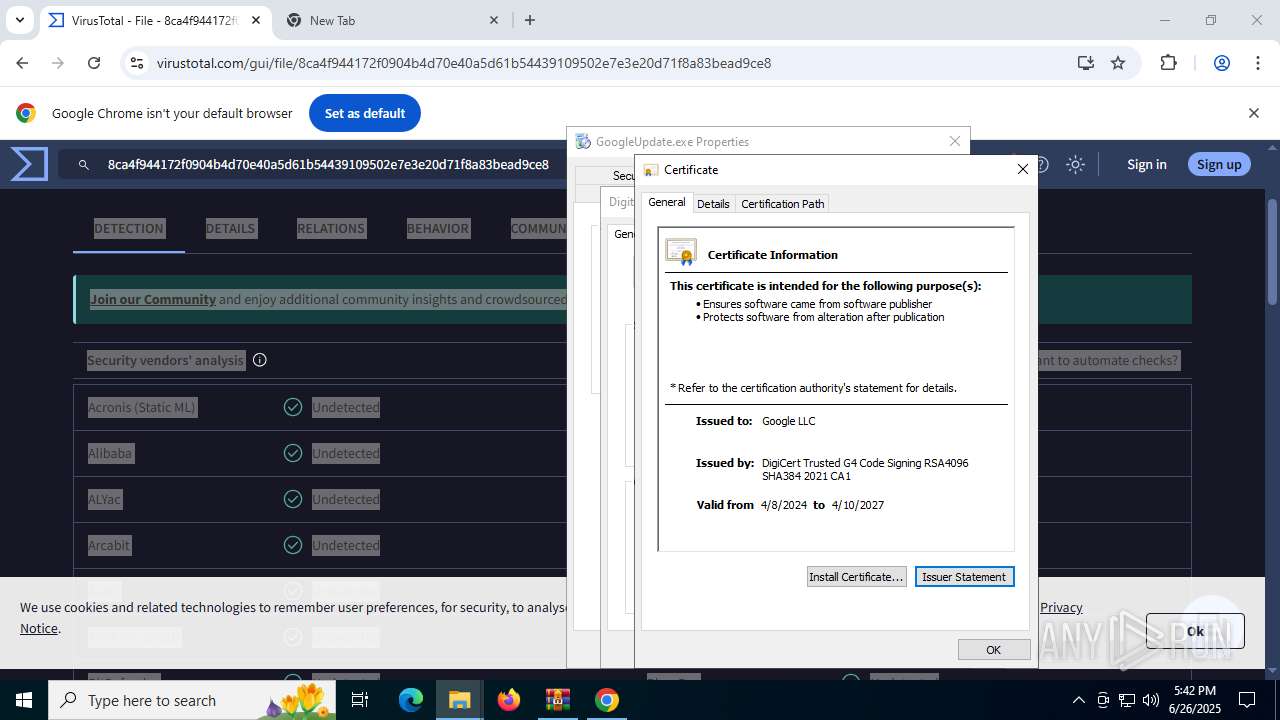This screenshot has height=720, width=1280.
Task: Open the Windows notification center
Action: pyautogui.click(x=1247, y=700)
